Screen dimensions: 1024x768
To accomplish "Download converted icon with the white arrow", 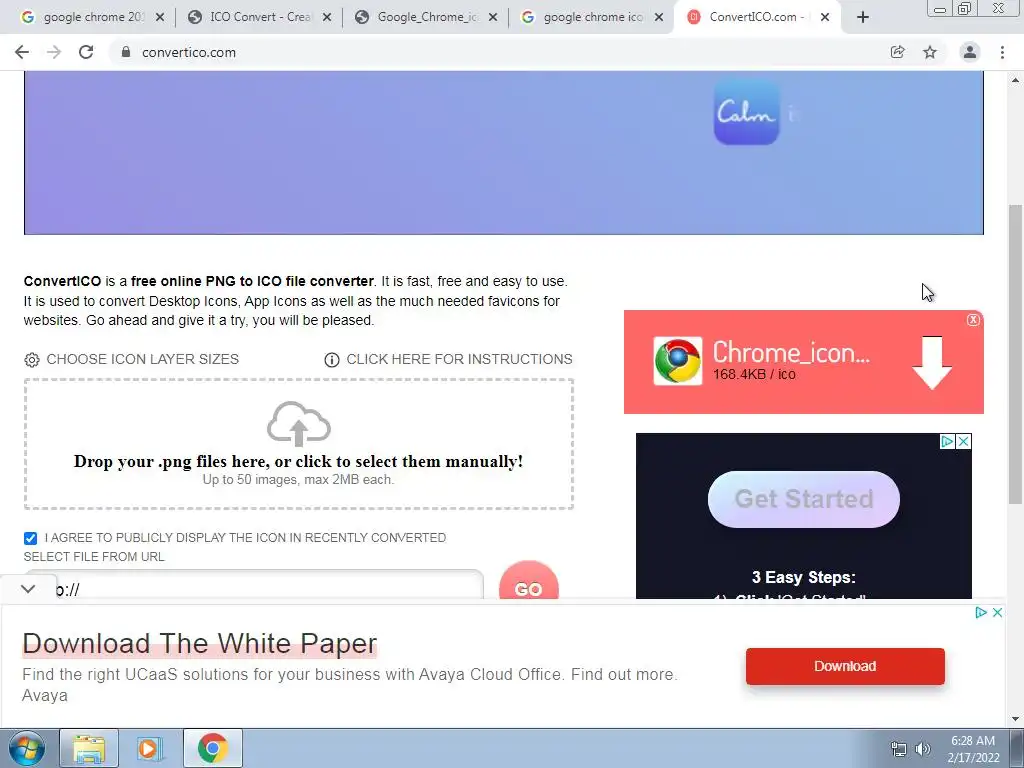I will point(932,363).
